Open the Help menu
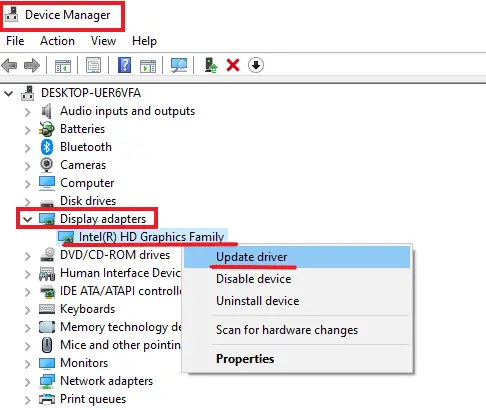486x410 pixels. pos(144,41)
